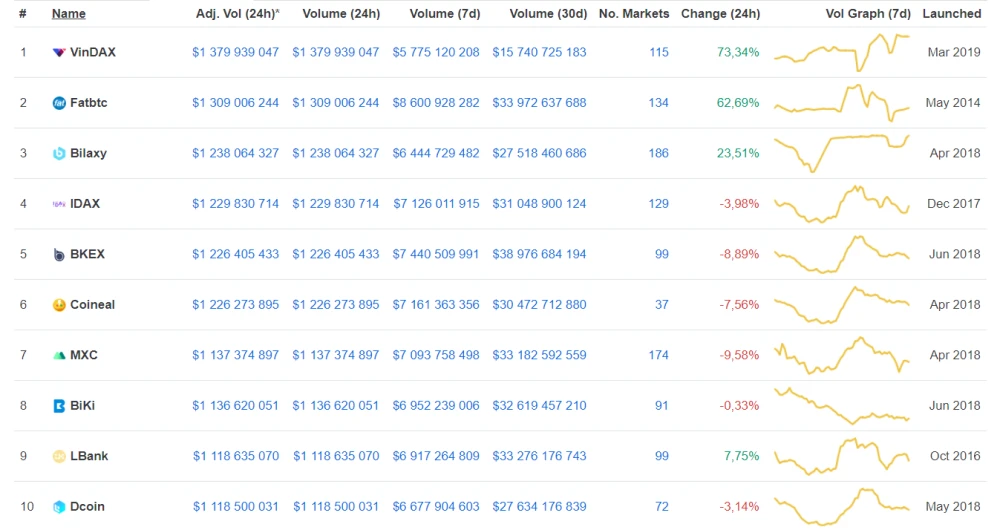Click the Fatbtc exchange logo icon

tap(59, 103)
